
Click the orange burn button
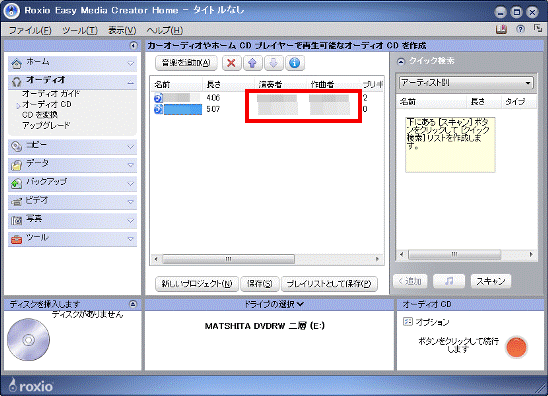pyautogui.click(x=516, y=347)
